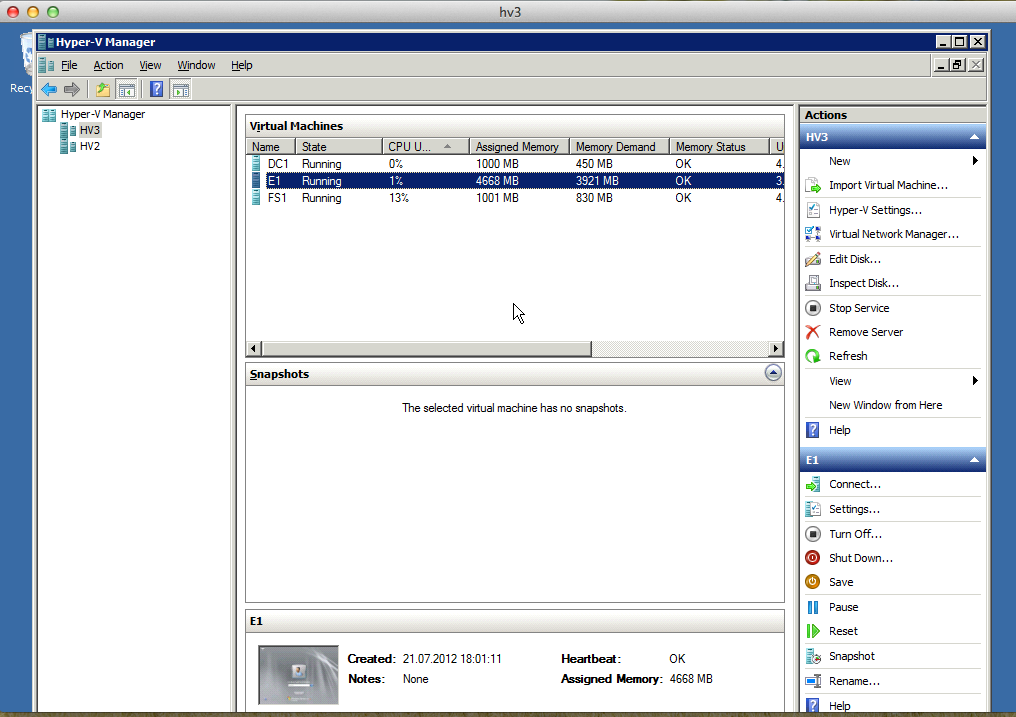Viewport: 1016px width, 717px height.
Task: Collapse the HV3 actions section
Action: [974, 137]
